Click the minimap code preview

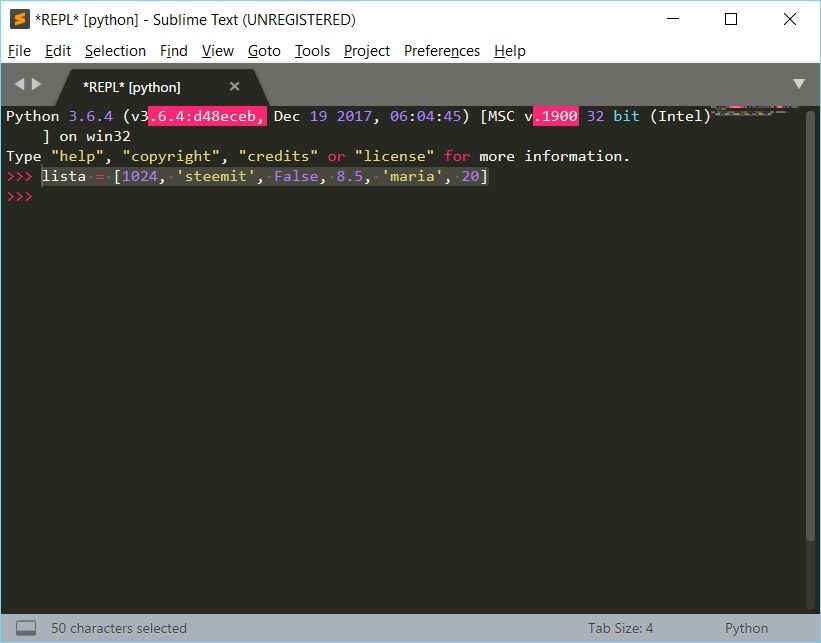pos(755,111)
